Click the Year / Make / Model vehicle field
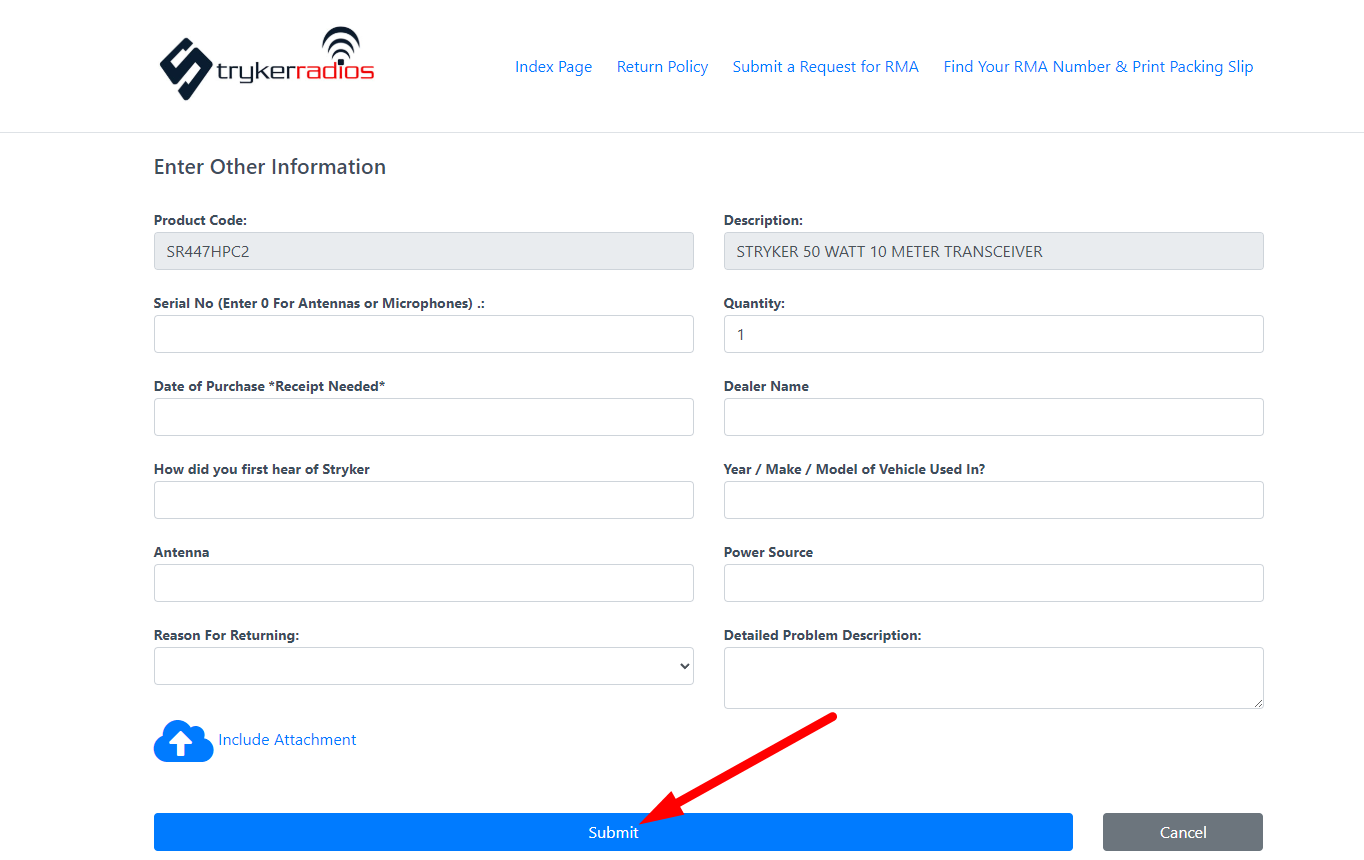 [993, 500]
